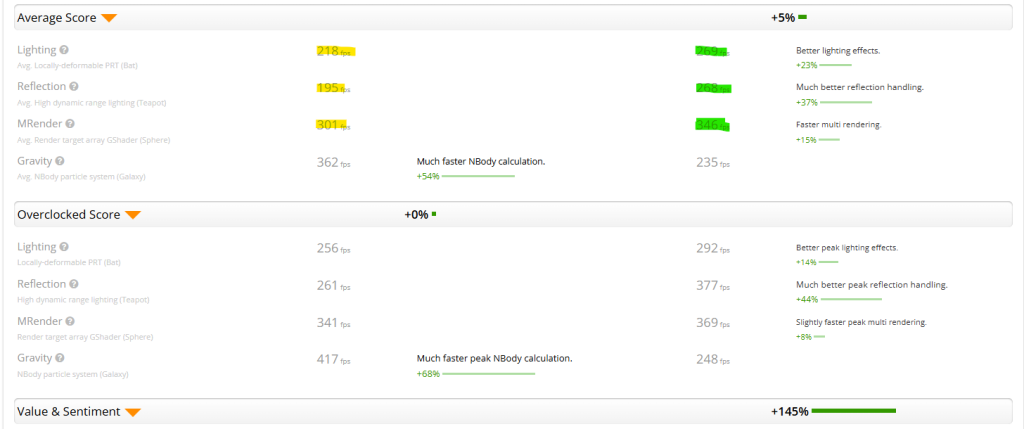Click the Lighting label in Average Score
Image resolution: width=1024 pixels, height=429 pixels.
click(x=36, y=50)
